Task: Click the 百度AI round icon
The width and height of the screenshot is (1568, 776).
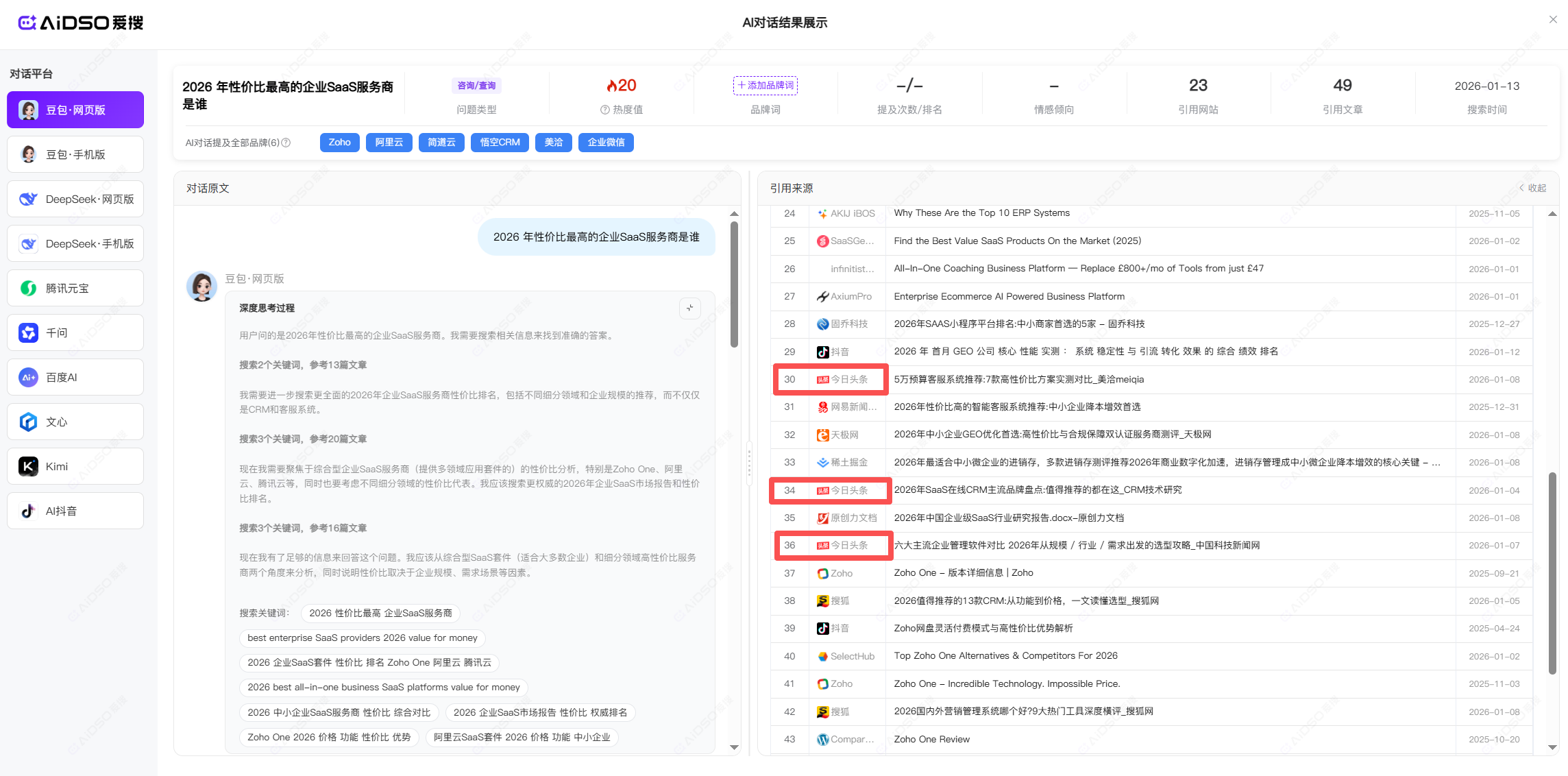Action: [28, 377]
